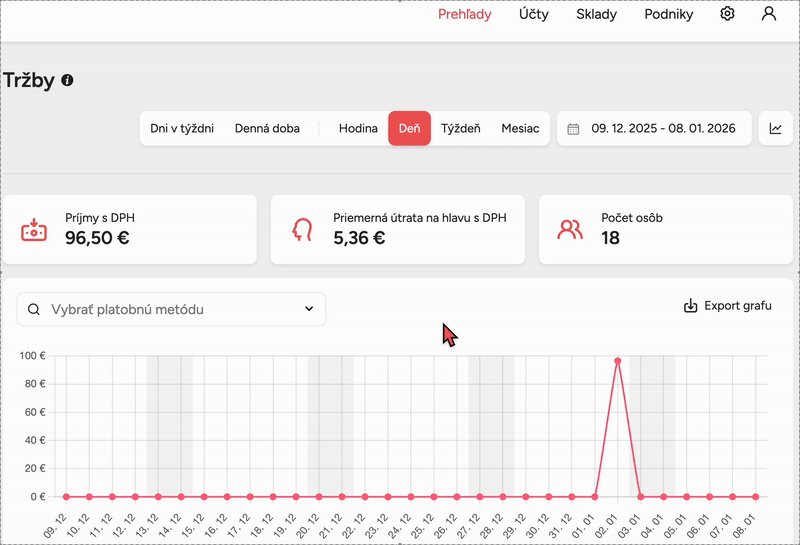Image resolution: width=800 pixels, height=545 pixels.
Task: Click the average spend head icon
Action: (302, 229)
